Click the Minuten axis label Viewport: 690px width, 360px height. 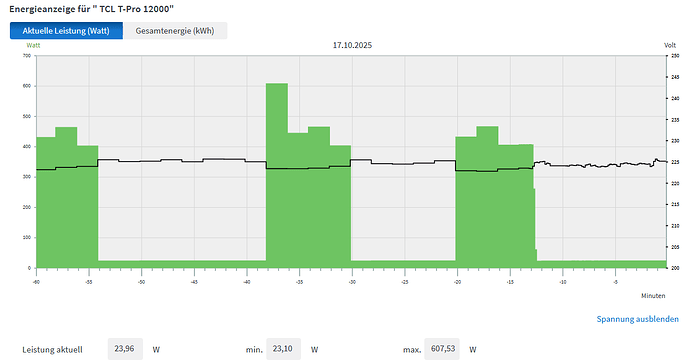[x=653, y=296]
